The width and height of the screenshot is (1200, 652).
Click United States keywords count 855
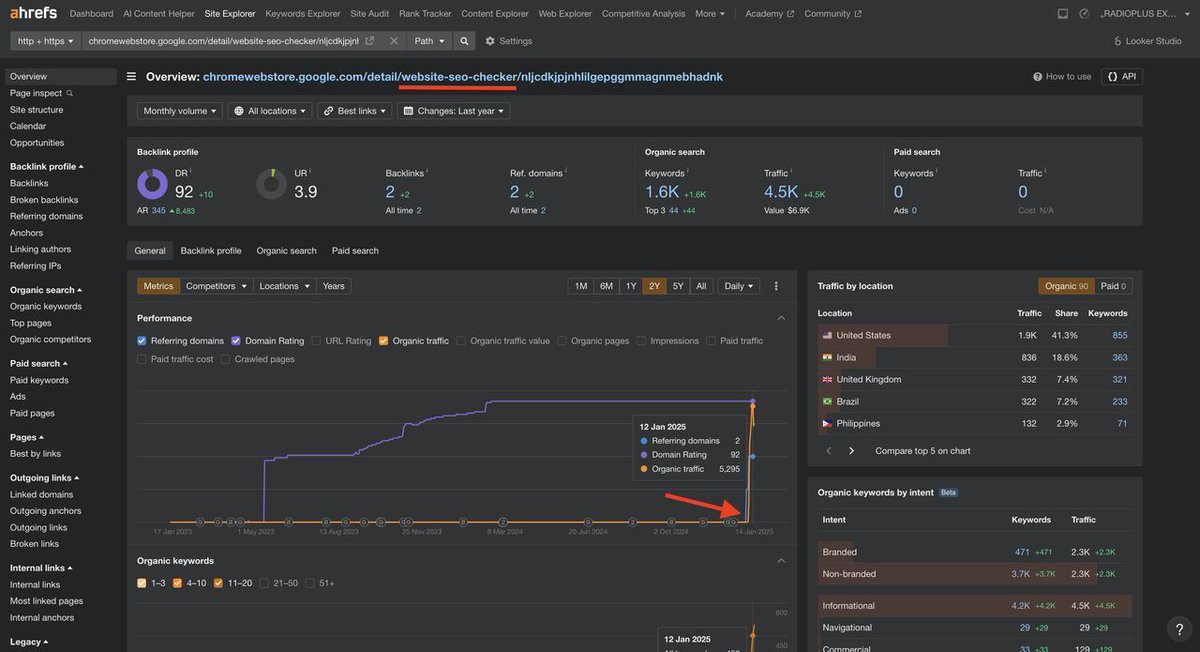click(x=1120, y=335)
